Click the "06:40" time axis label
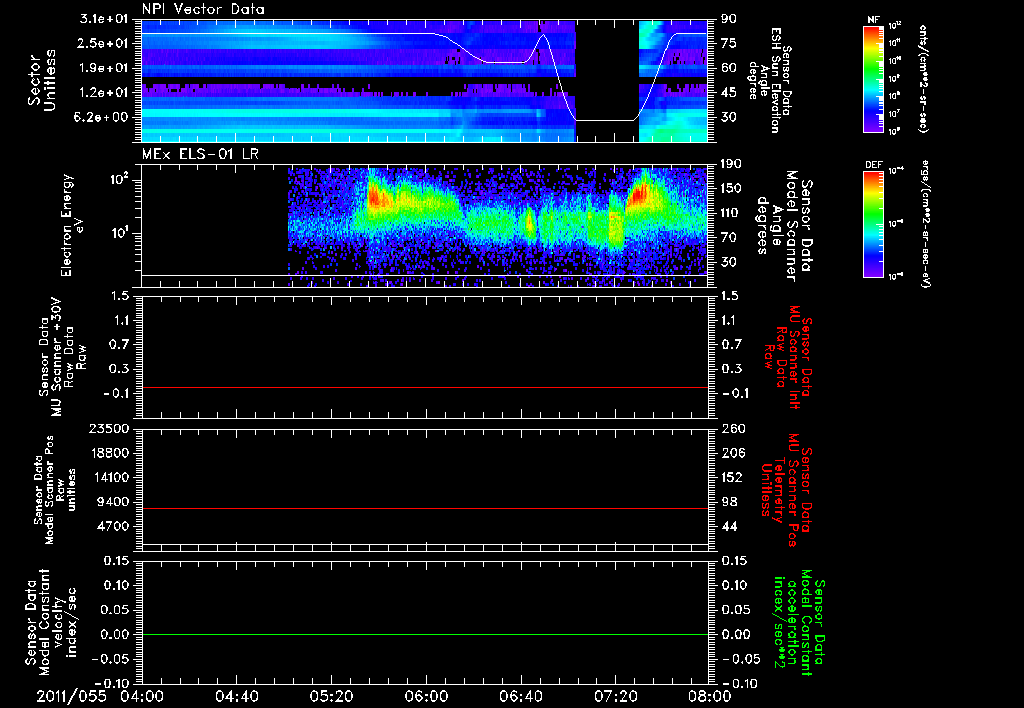The image size is (1024, 708). coord(520,696)
